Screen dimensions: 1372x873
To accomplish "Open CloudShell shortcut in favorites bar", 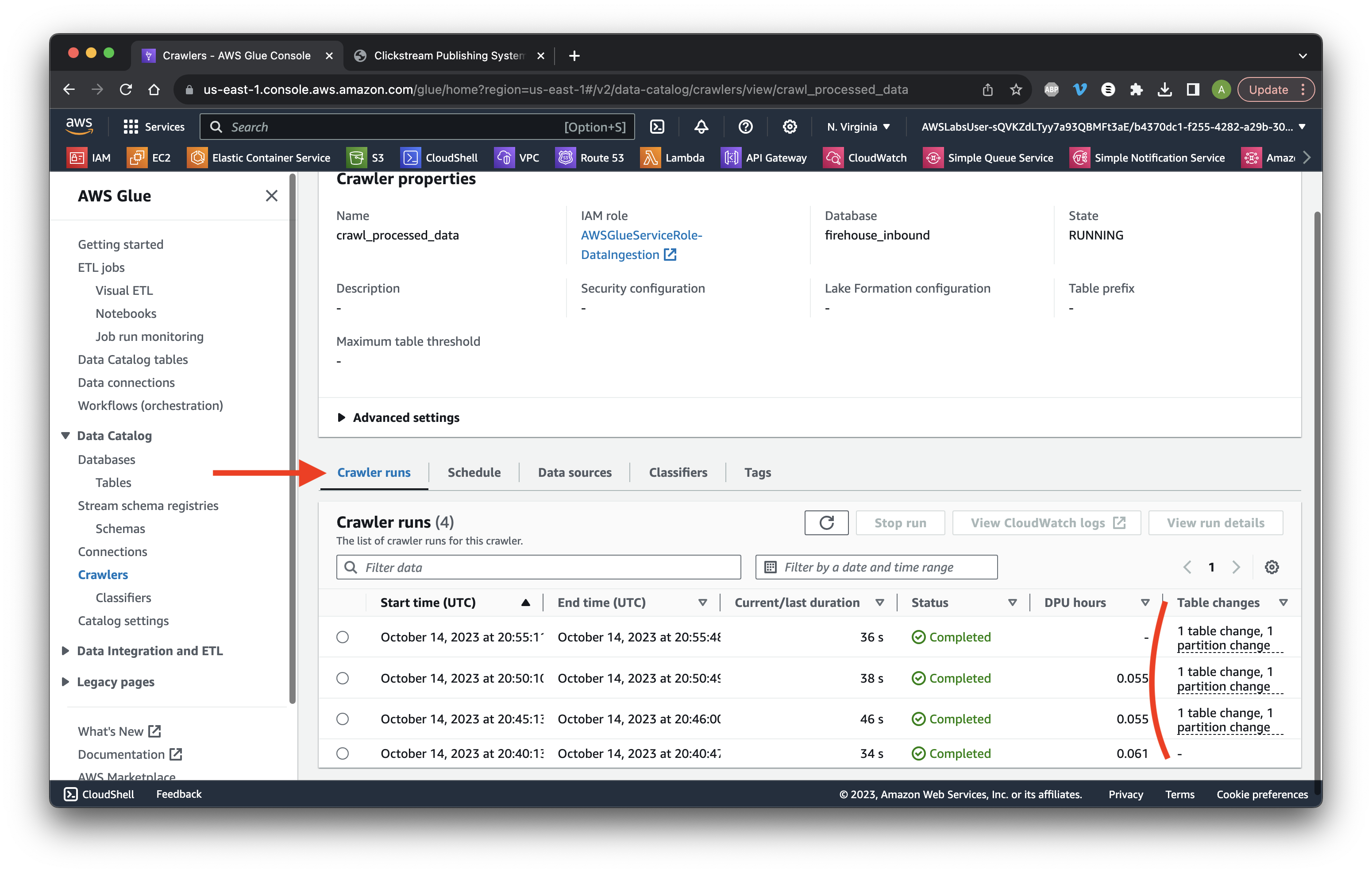I will coord(439,158).
